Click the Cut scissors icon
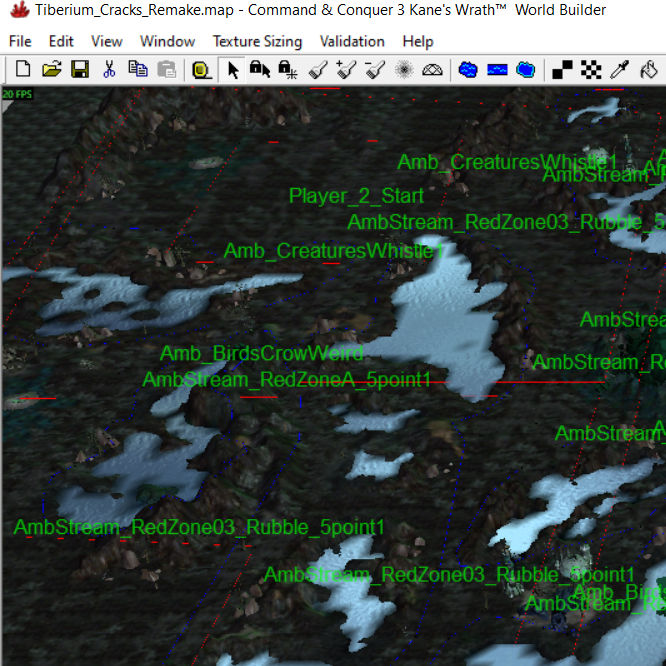 [x=109, y=69]
